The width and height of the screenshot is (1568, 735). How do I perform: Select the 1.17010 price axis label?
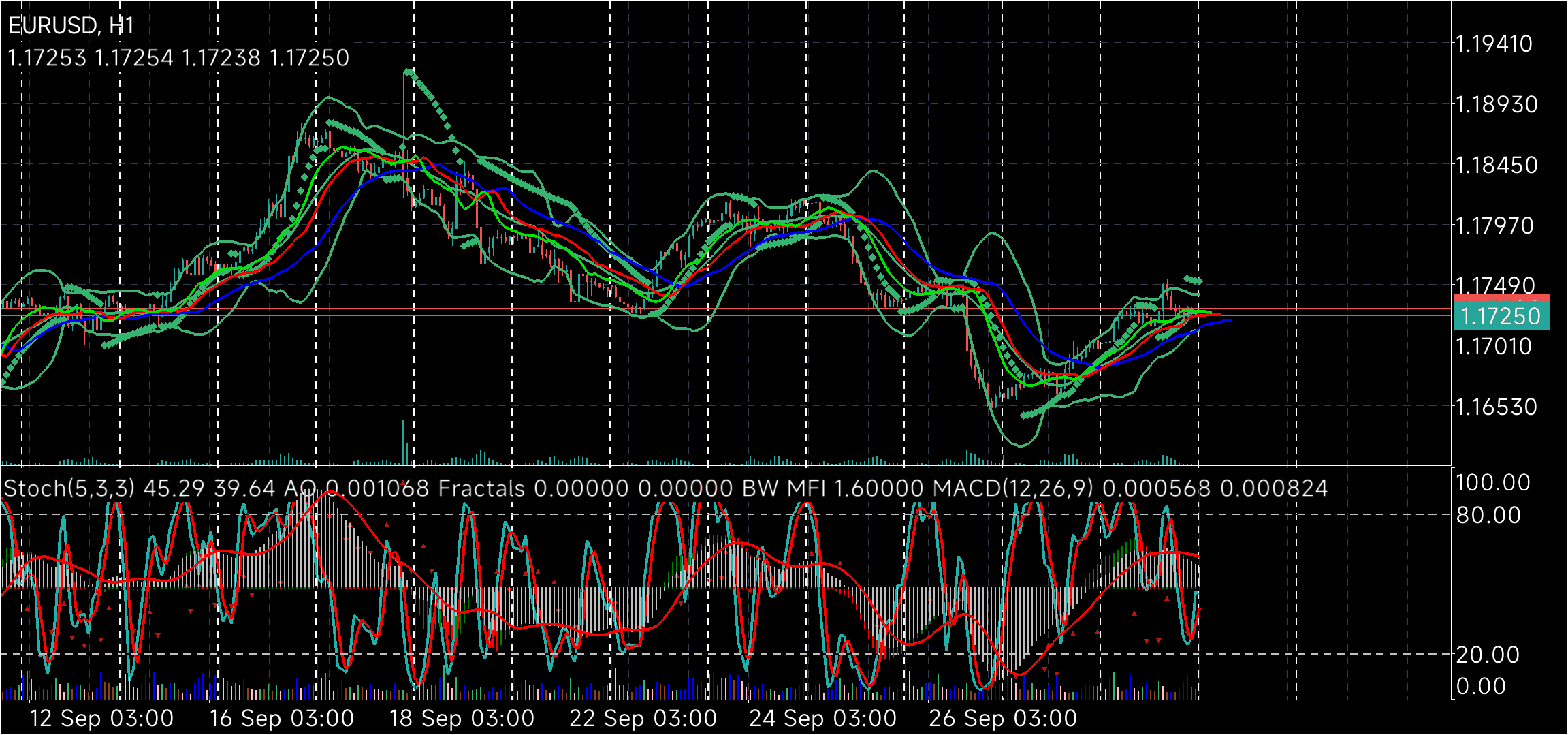(x=1494, y=346)
